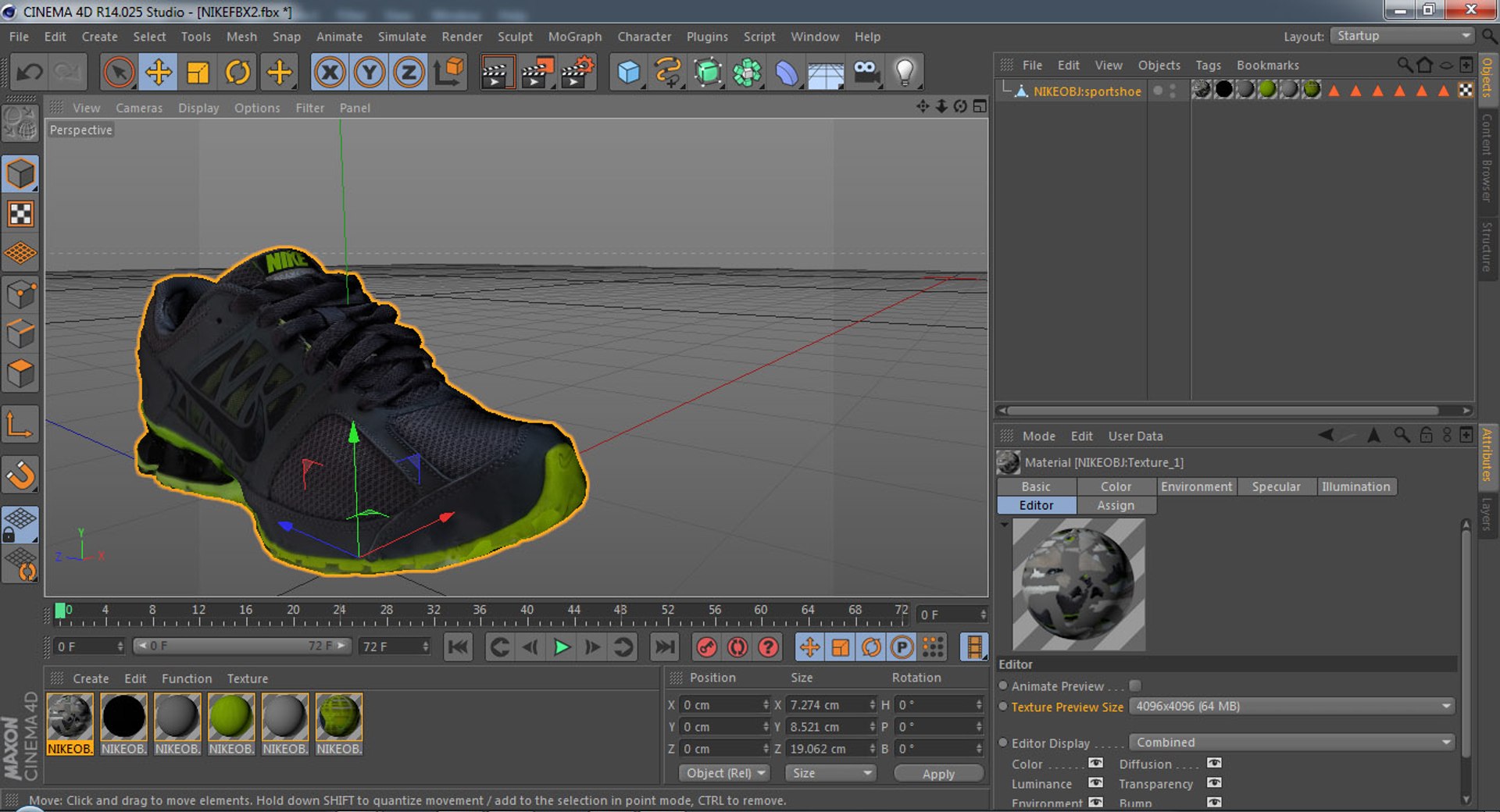The height and width of the screenshot is (812, 1500).
Task: Add a Light object with the bulb icon
Action: tap(905, 73)
